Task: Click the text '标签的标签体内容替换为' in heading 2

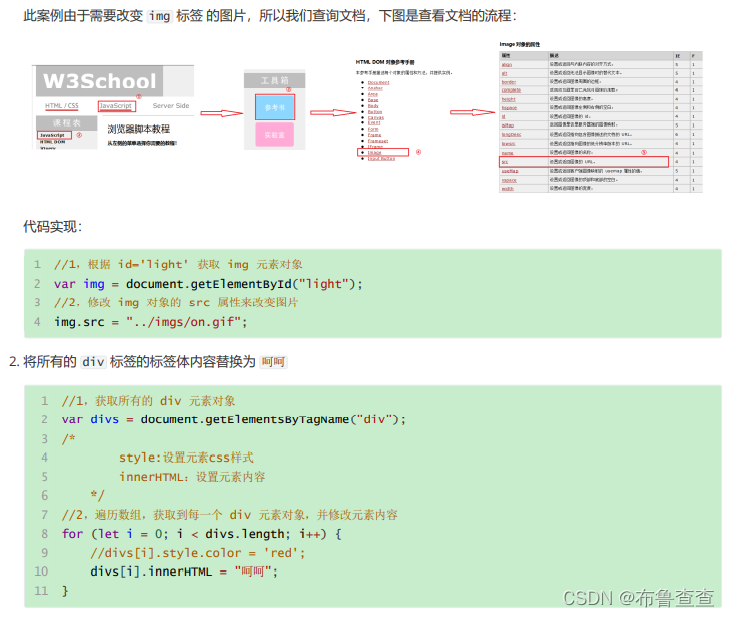Action: 183,362
